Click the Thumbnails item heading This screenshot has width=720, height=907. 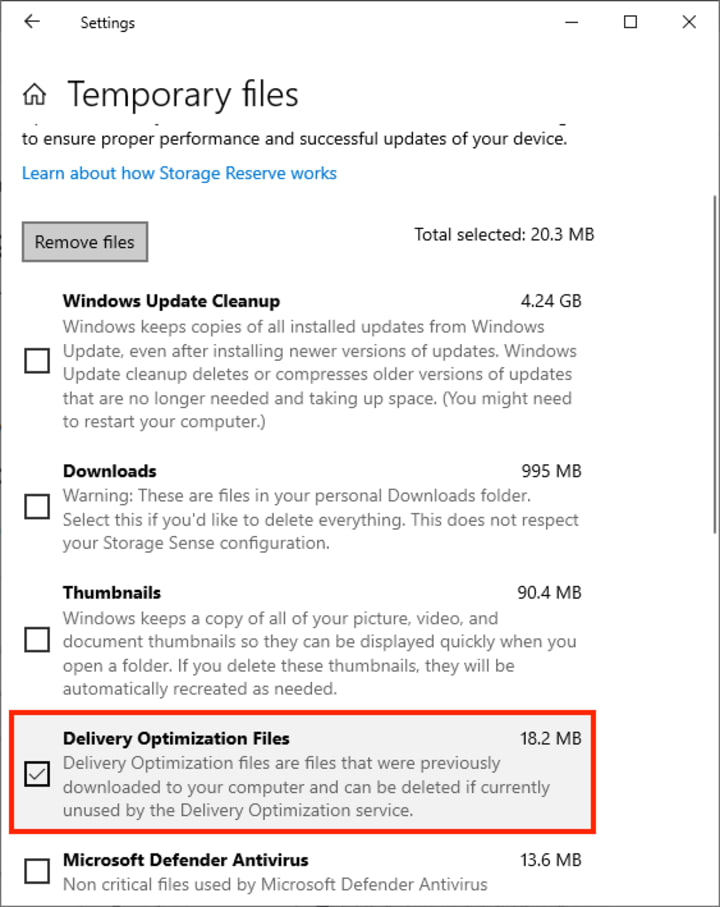pyautogui.click(x=112, y=593)
